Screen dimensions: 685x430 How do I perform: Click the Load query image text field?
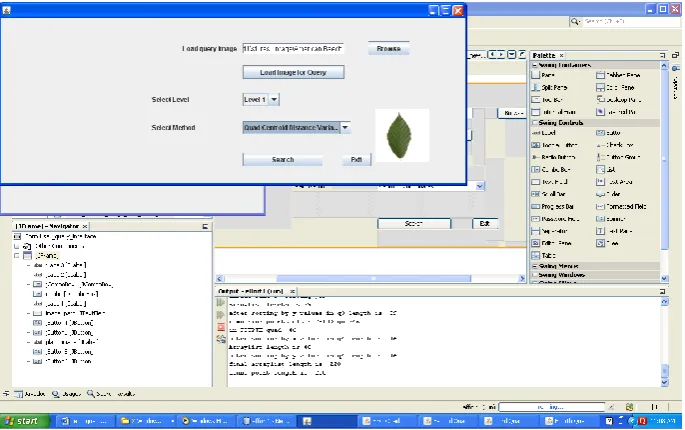(x=293, y=49)
